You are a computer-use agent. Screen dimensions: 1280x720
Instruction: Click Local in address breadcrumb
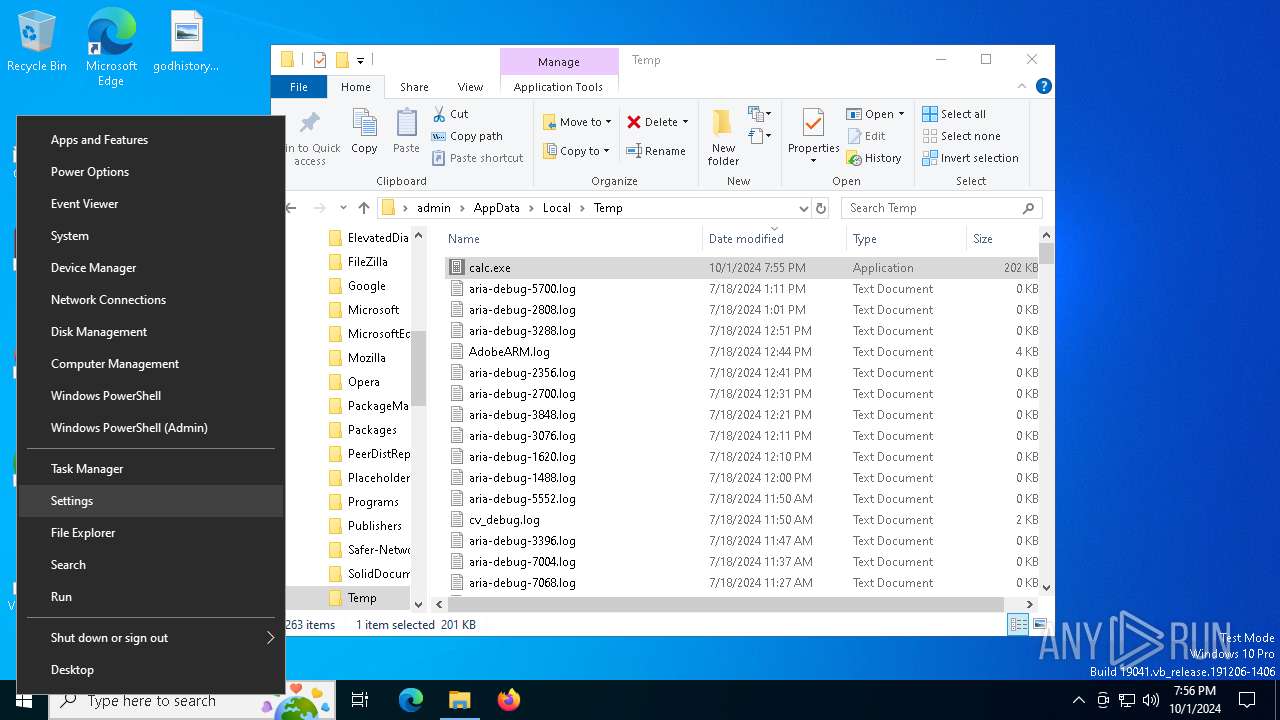tap(557, 208)
